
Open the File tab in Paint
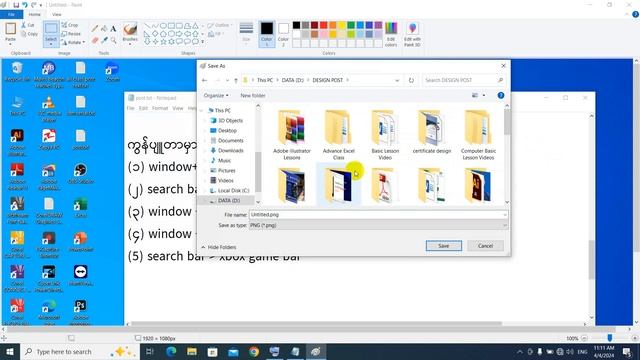[x=11, y=14]
